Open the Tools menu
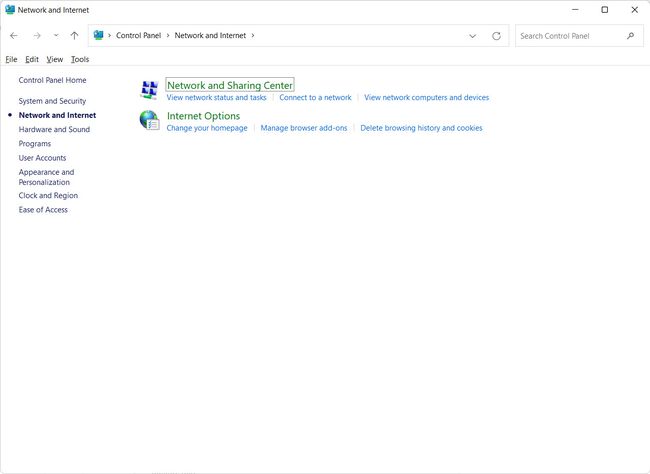 coord(80,59)
